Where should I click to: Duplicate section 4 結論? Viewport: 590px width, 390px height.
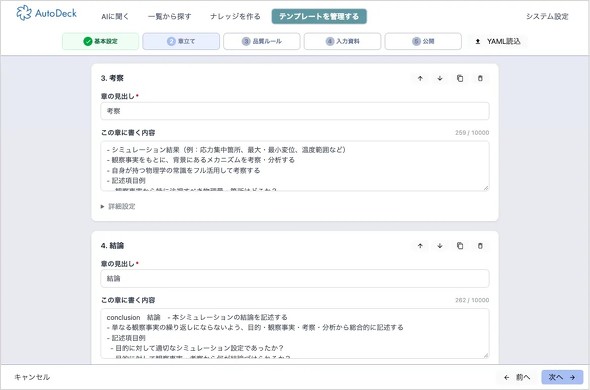460,246
